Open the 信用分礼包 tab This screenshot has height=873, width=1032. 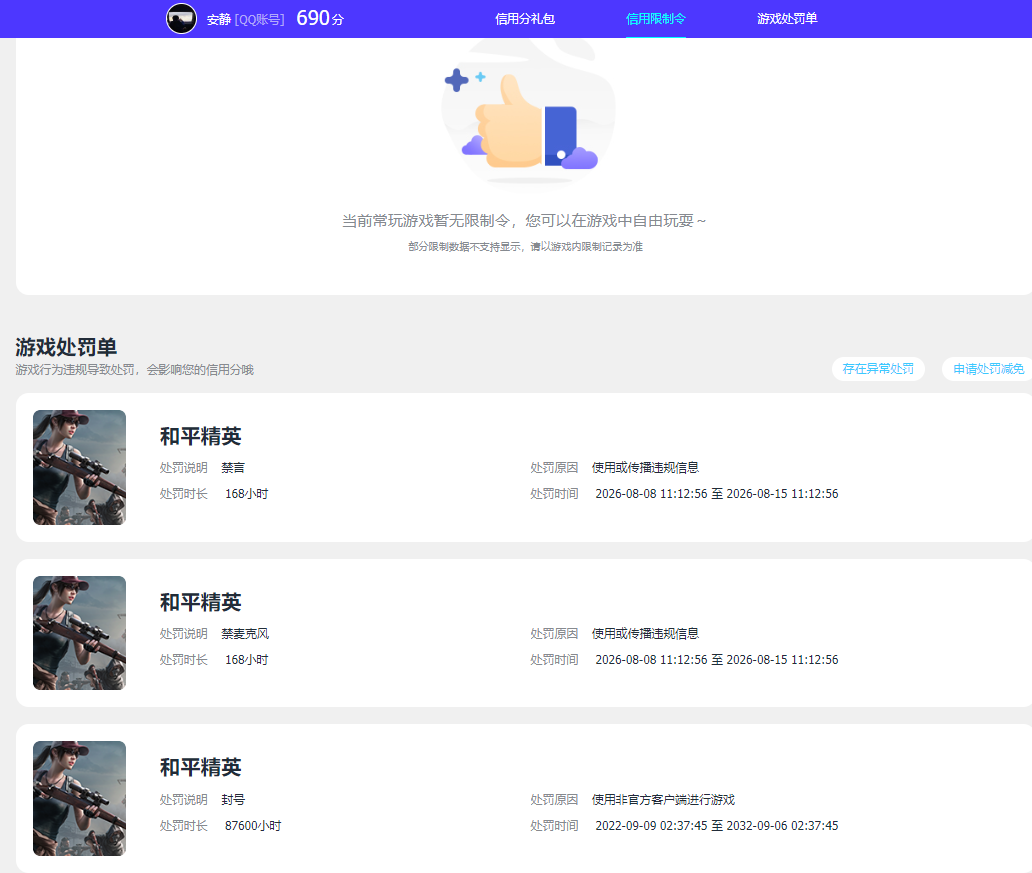coord(525,19)
